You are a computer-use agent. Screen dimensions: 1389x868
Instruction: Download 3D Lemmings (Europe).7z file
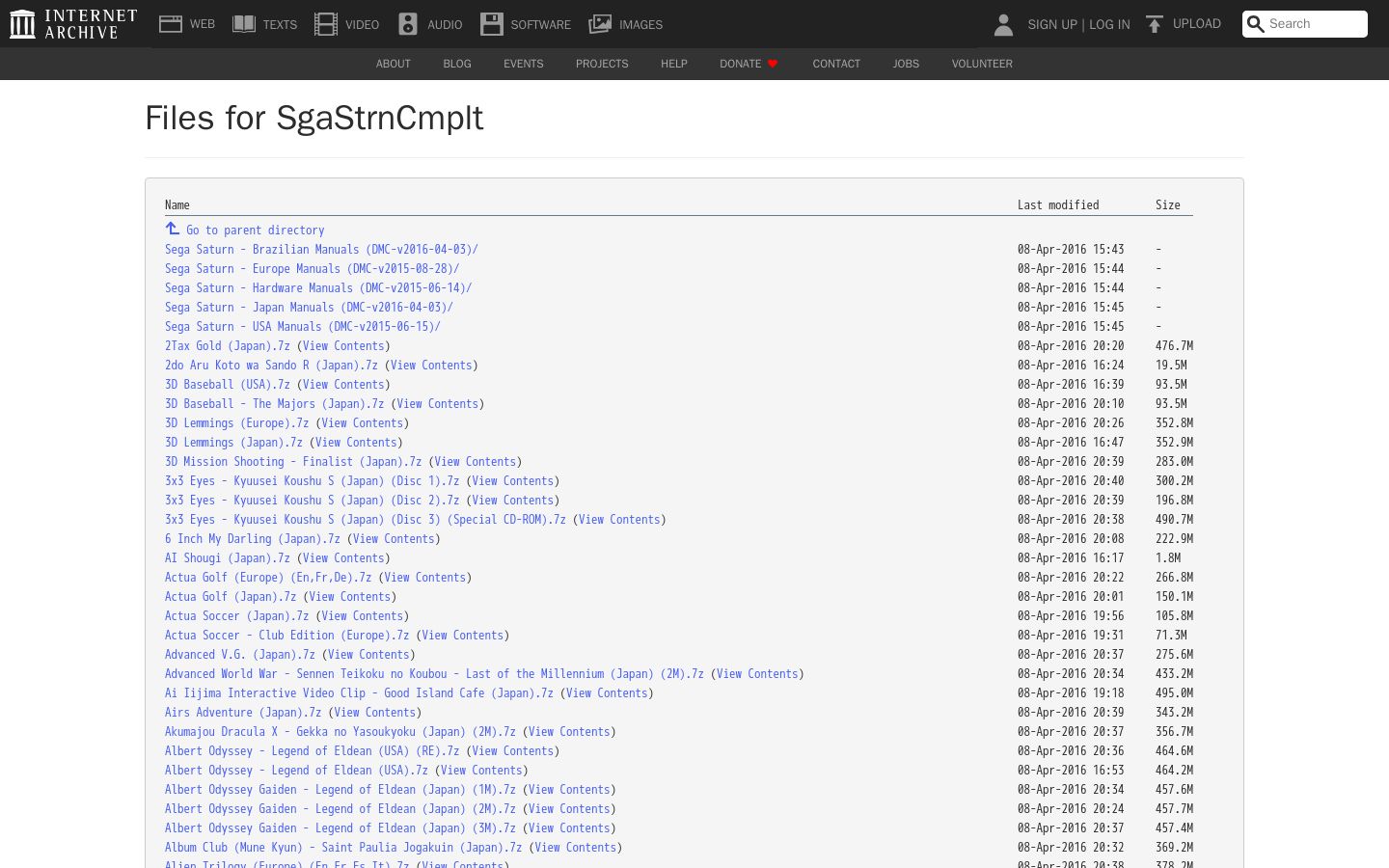[237, 423]
